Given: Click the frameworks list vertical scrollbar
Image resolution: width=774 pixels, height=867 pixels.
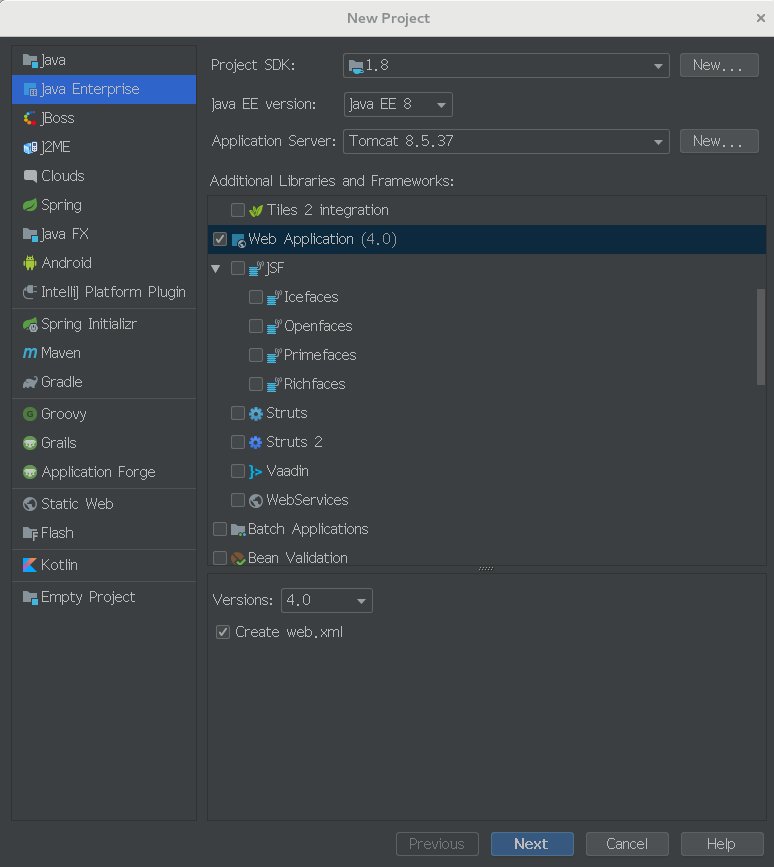Looking at the screenshot, I should pos(761,337).
